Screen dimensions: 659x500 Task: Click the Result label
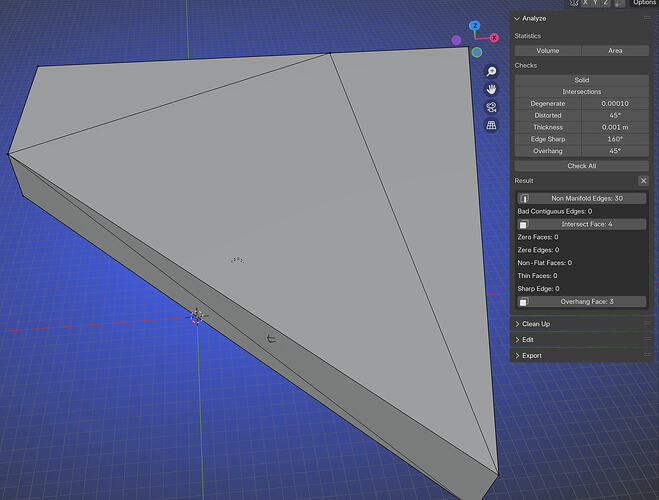click(x=524, y=181)
